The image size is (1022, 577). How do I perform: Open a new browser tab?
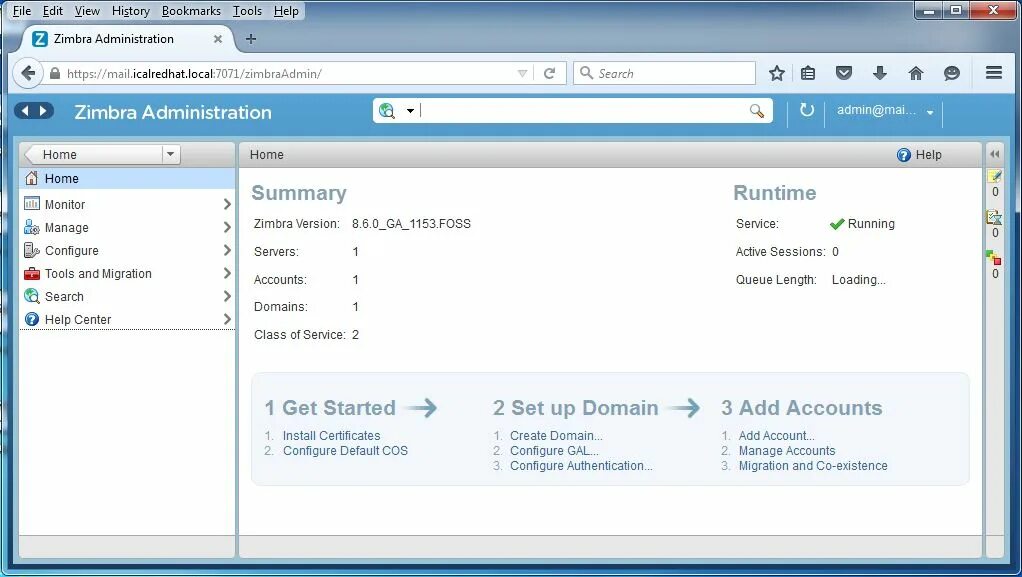251,39
